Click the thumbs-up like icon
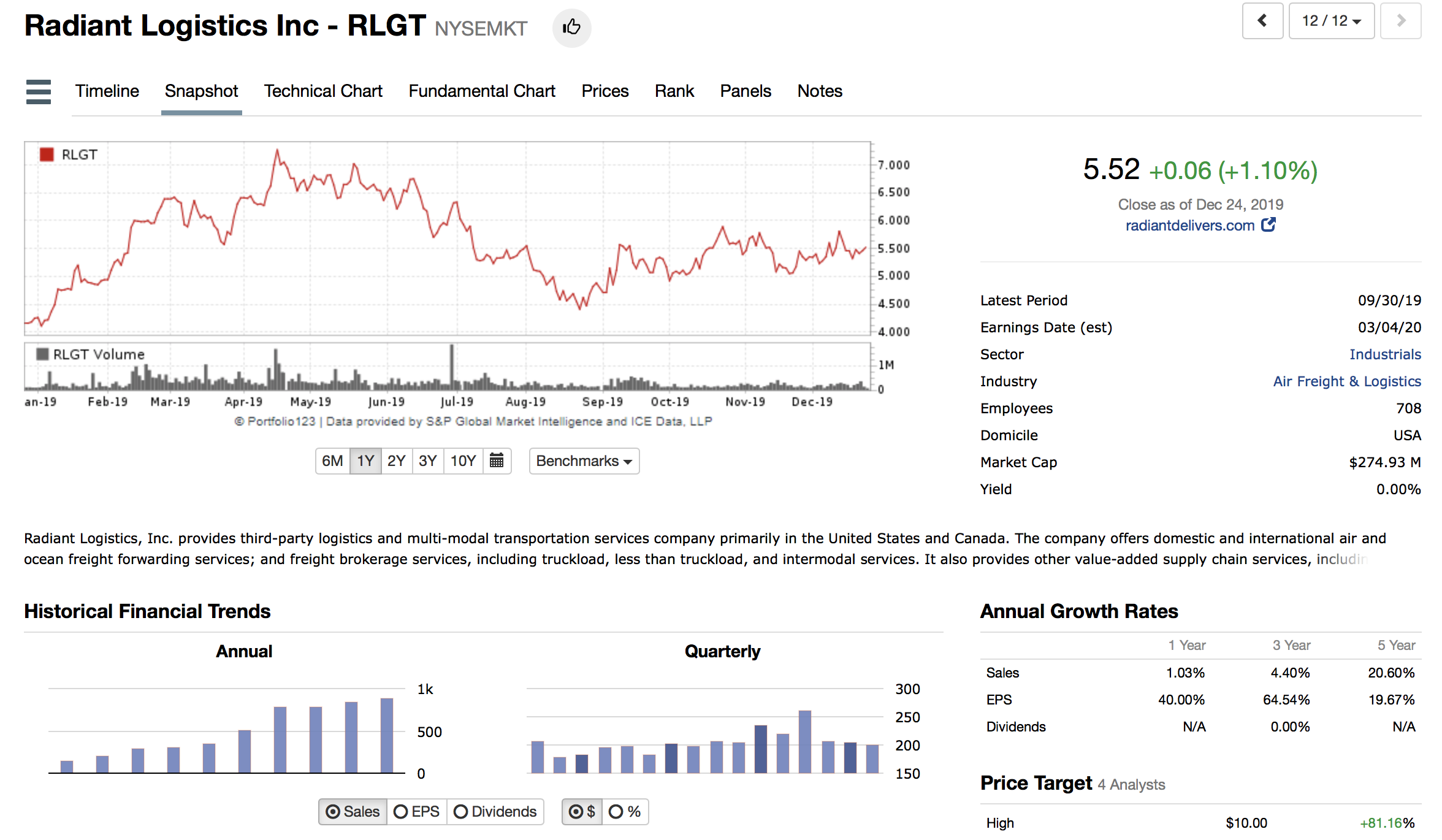Image resolution: width=1442 pixels, height=840 pixels. pyautogui.click(x=571, y=27)
